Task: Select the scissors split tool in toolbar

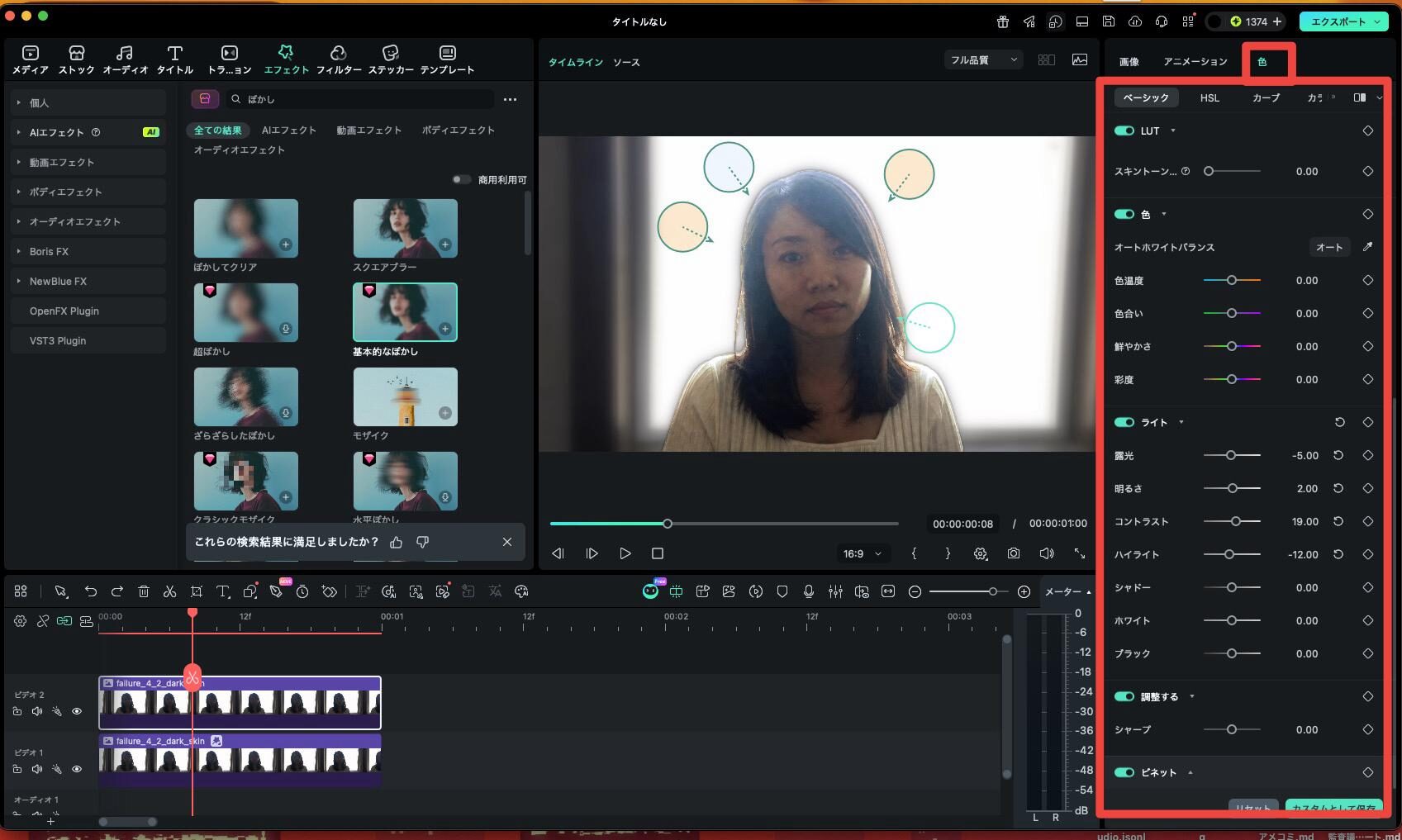Action: 169,591
